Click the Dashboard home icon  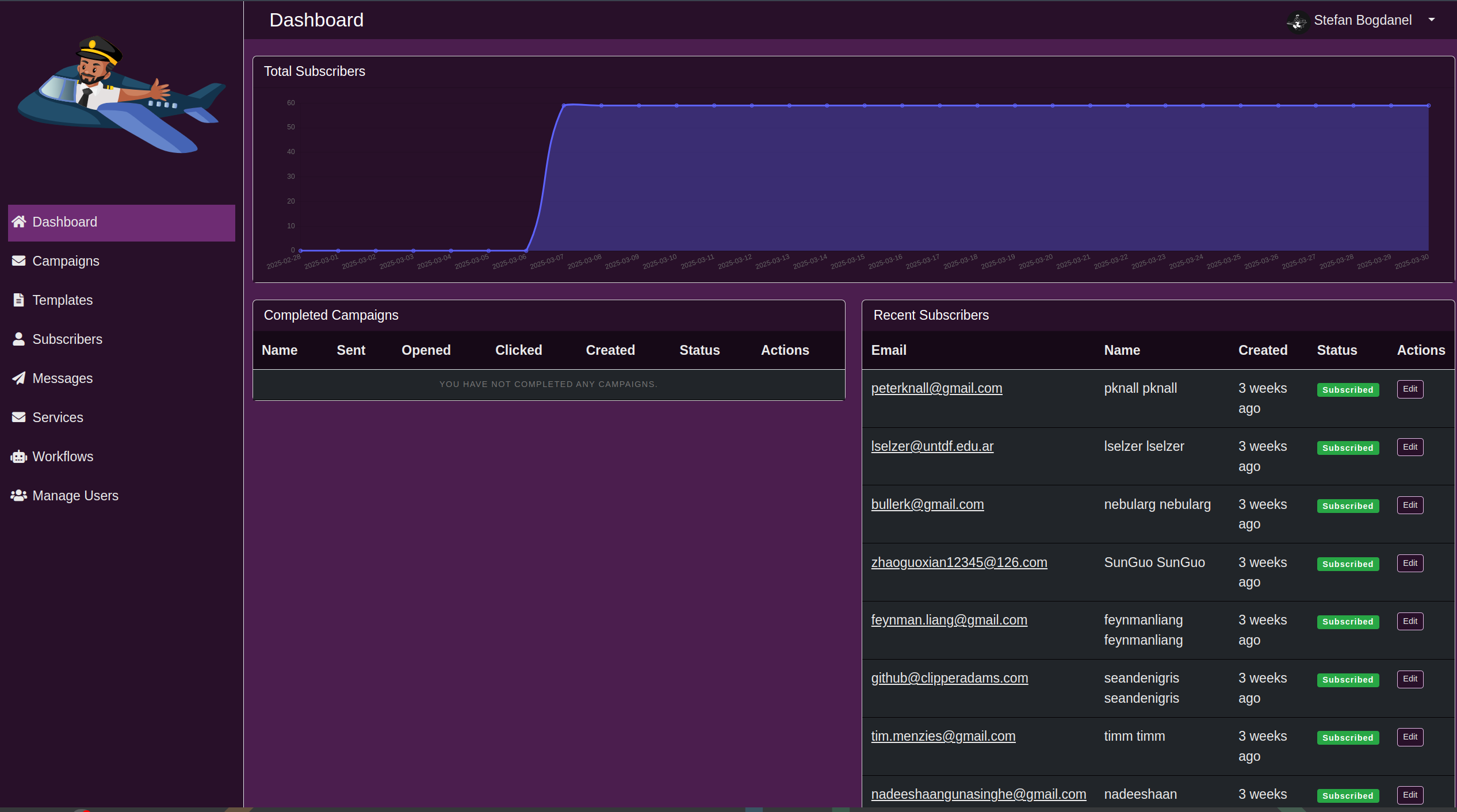(19, 222)
